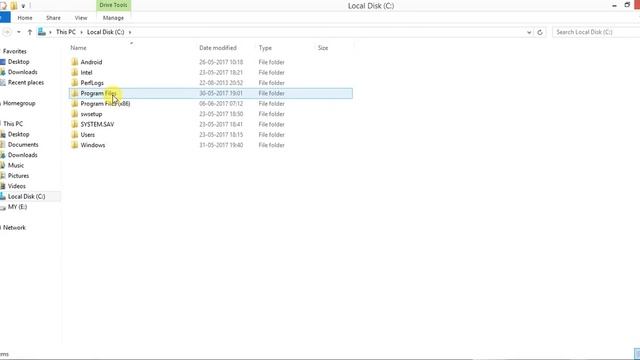640x360 pixels.
Task: Click the swsetup folder name
Action: pyautogui.click(x=91, y=114)
